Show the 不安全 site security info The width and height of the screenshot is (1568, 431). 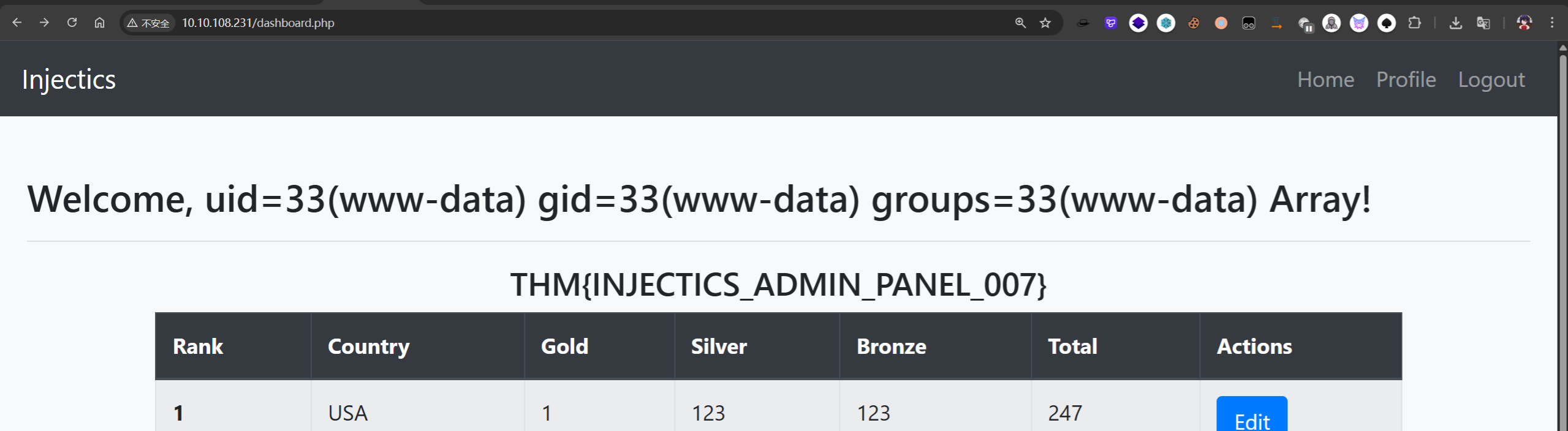149,23
